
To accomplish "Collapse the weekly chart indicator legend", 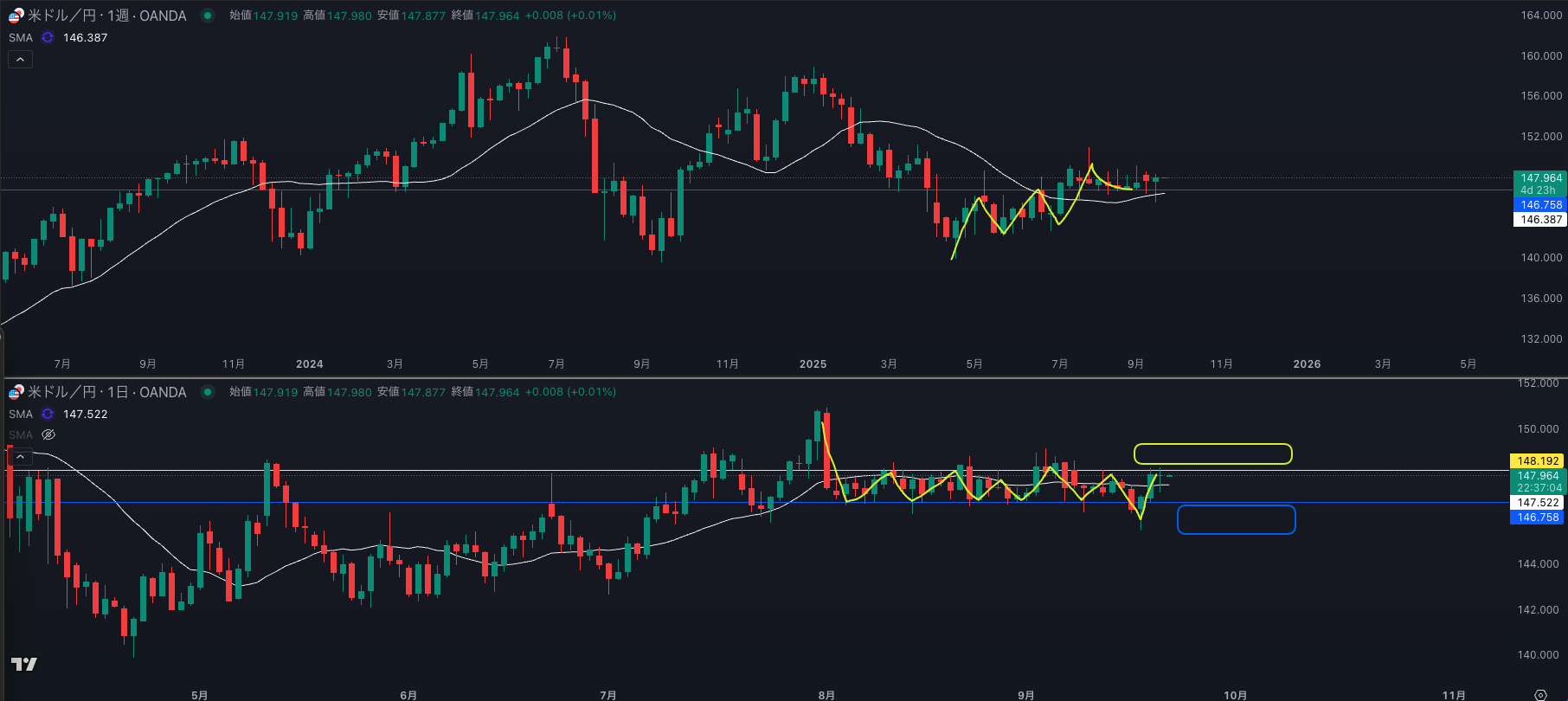I will click(20, 59).
